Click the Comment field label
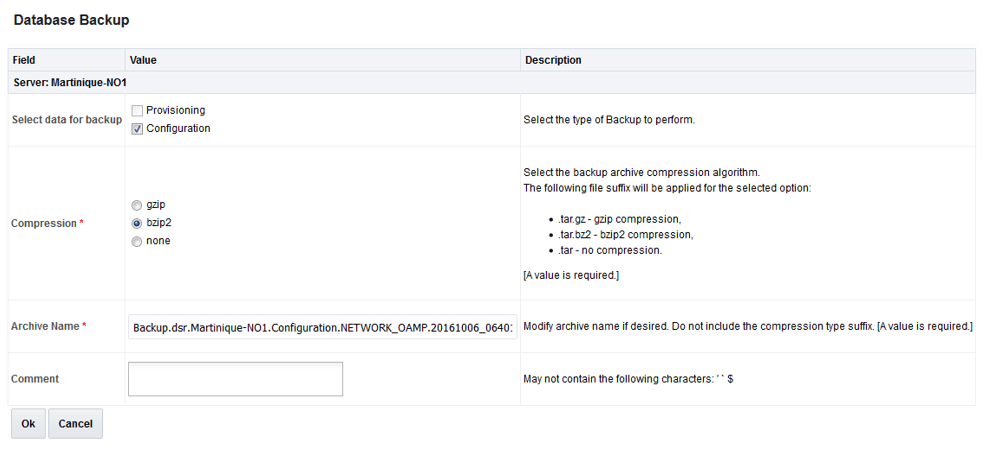Viewport: 984px width, 452px height. 35,379
